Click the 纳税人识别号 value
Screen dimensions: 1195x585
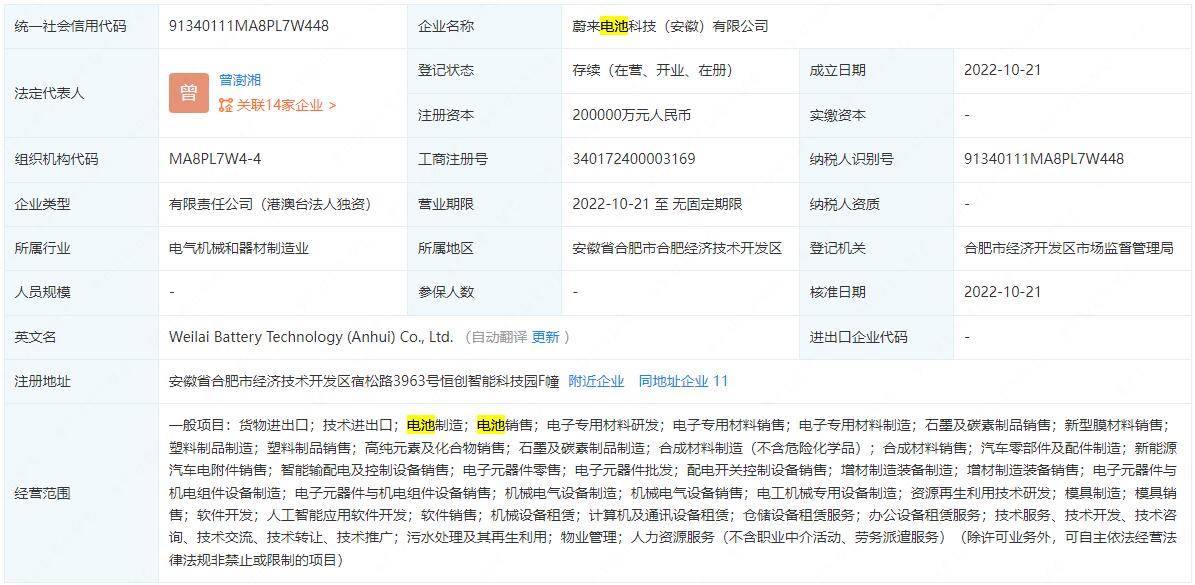(x=1043, y=159)
